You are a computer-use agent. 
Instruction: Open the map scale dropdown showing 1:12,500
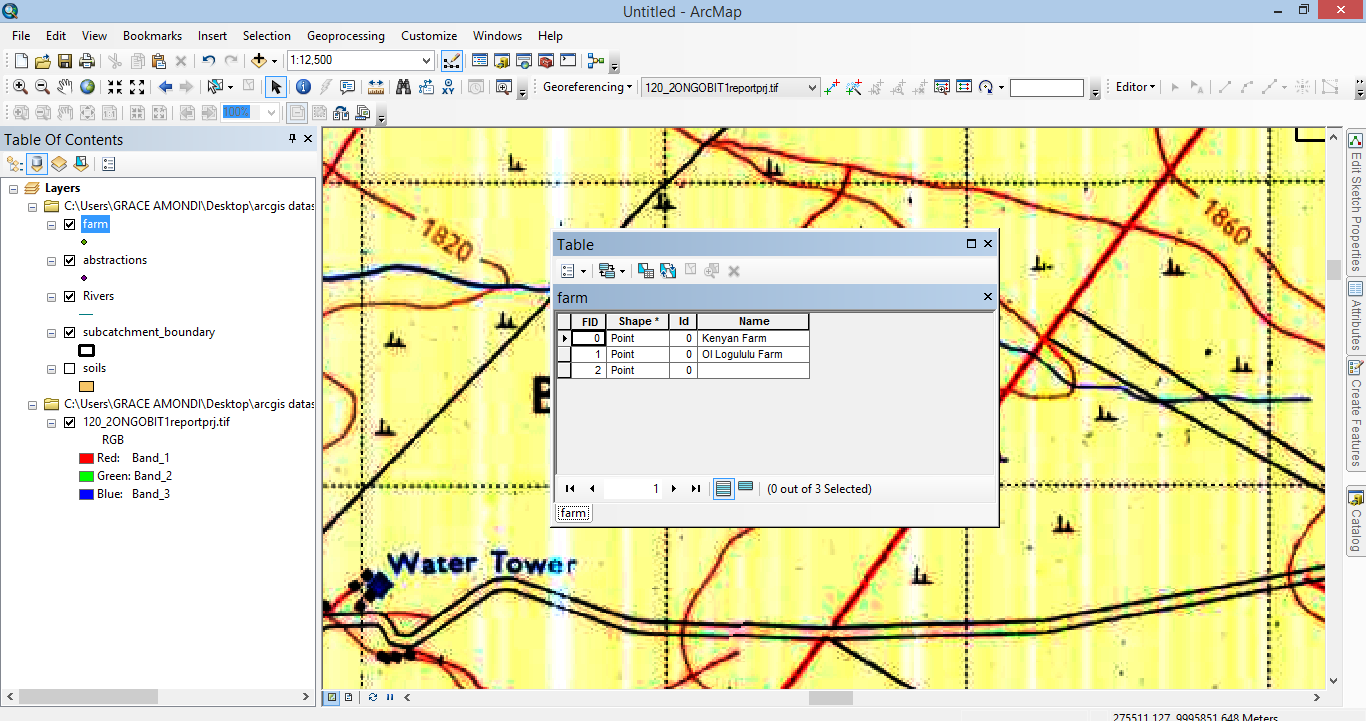(427, 60)
